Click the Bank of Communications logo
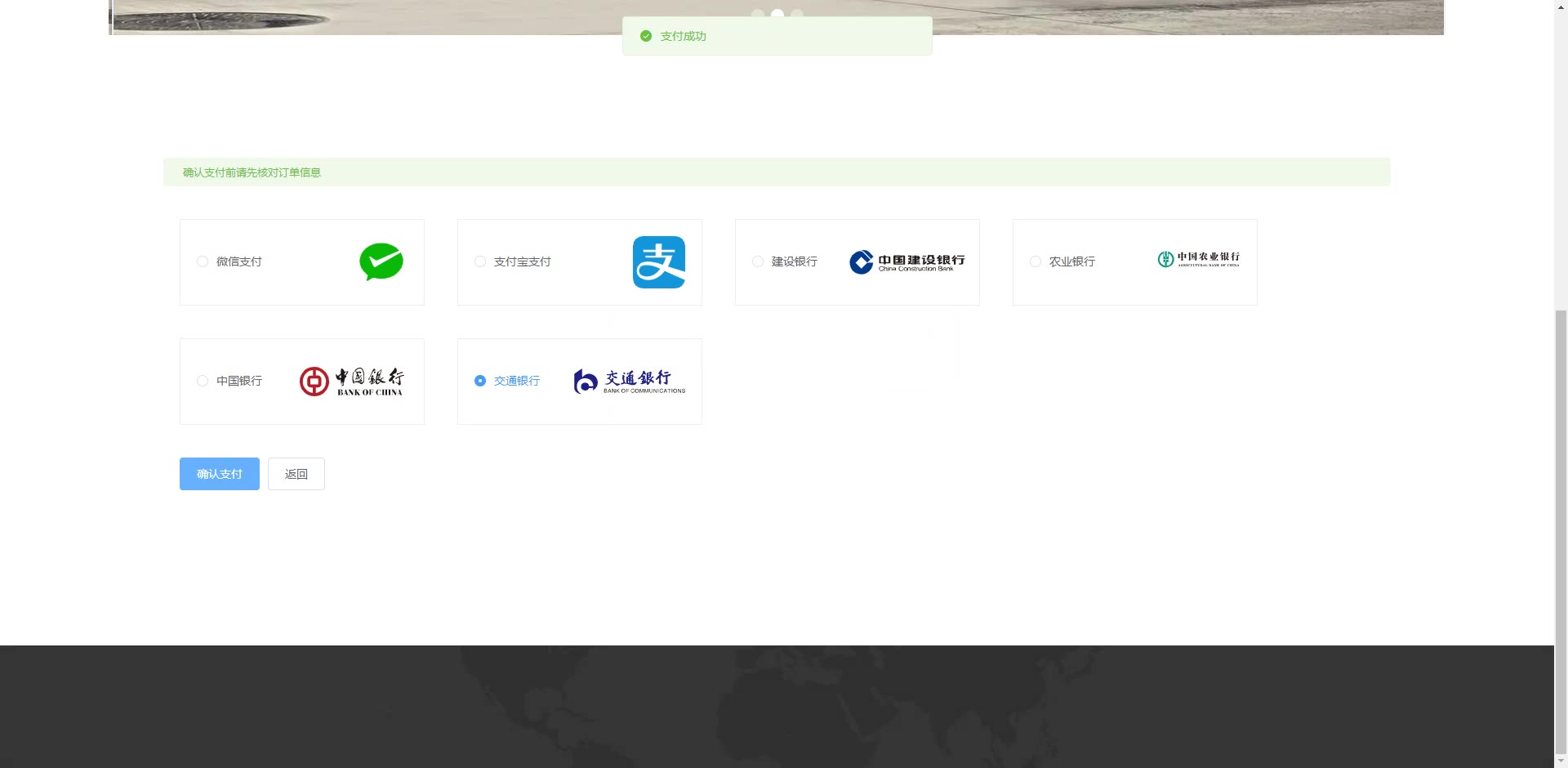This screenshot has height=768, width=1568. tap(630, 381)
